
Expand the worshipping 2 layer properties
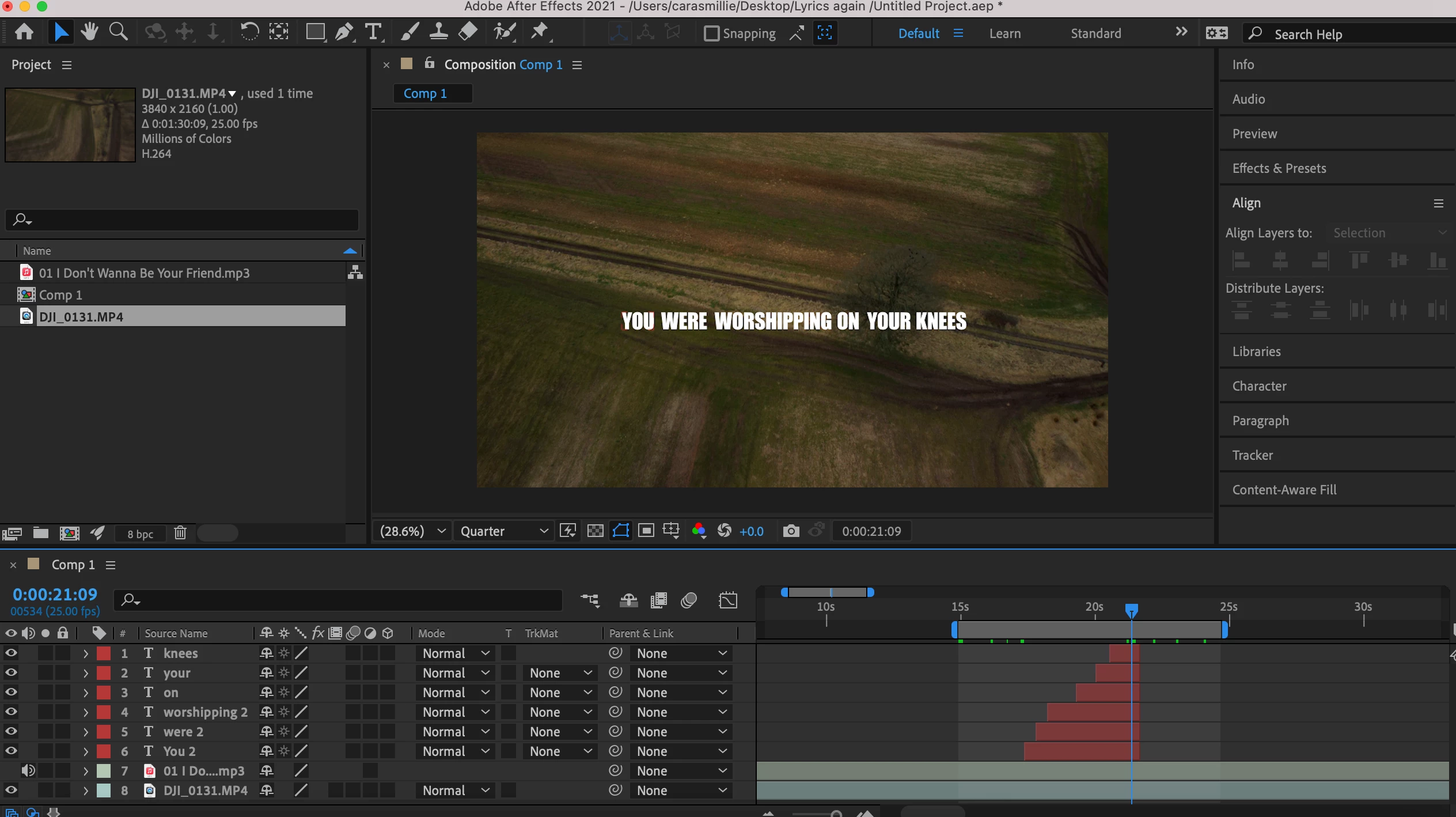coord(86,712)
